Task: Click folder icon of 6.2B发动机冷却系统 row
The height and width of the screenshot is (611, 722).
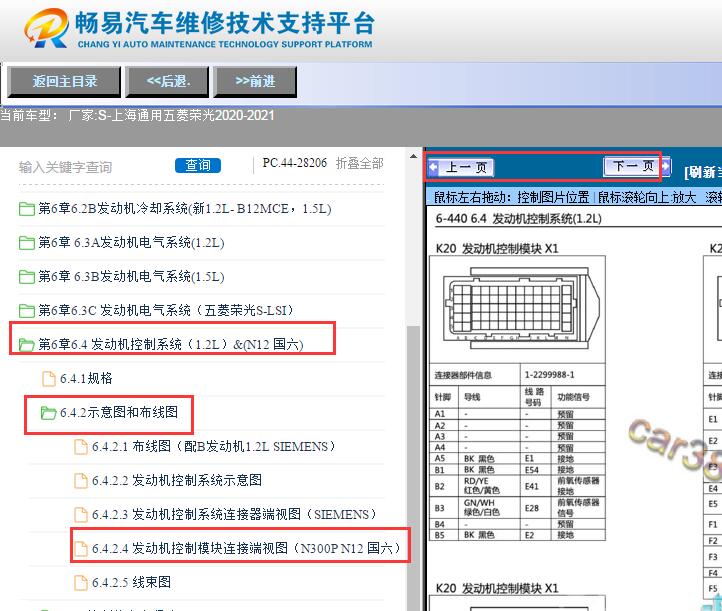Action: [27, 209]
